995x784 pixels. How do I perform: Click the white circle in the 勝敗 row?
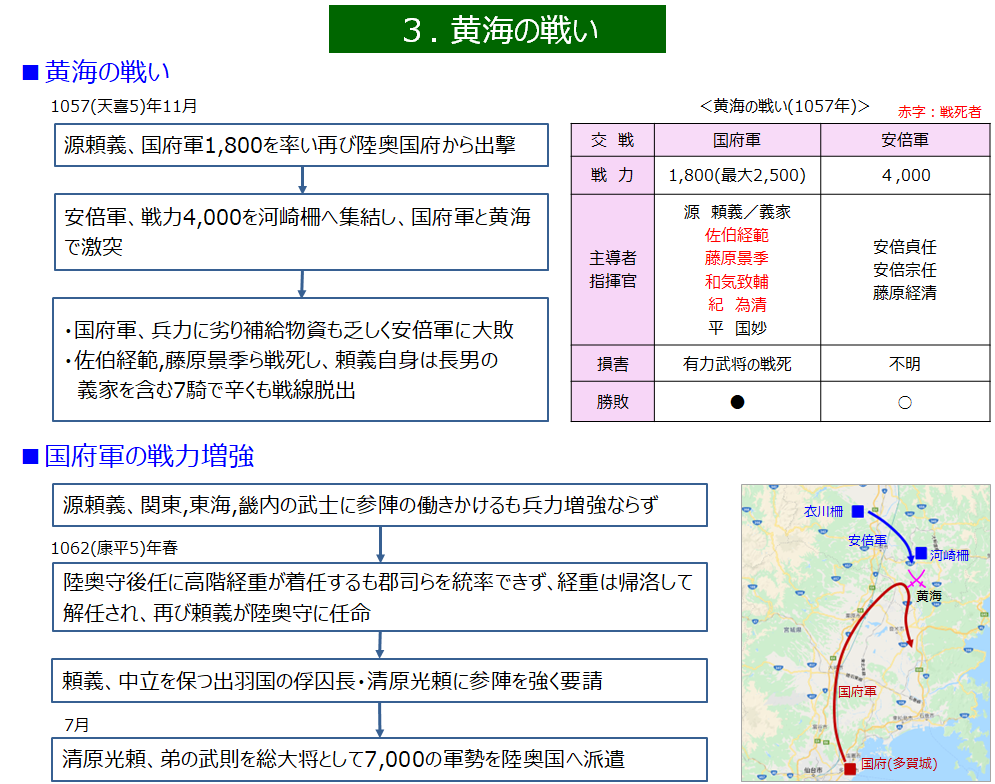click(904, 402)
